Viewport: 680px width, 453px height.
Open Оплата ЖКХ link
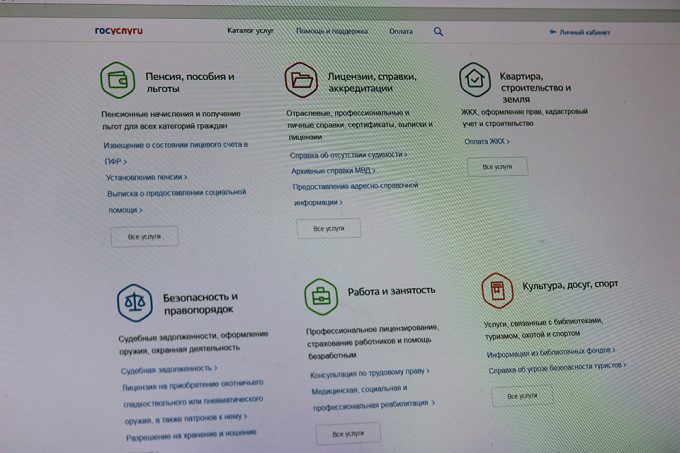coord(487,141)
